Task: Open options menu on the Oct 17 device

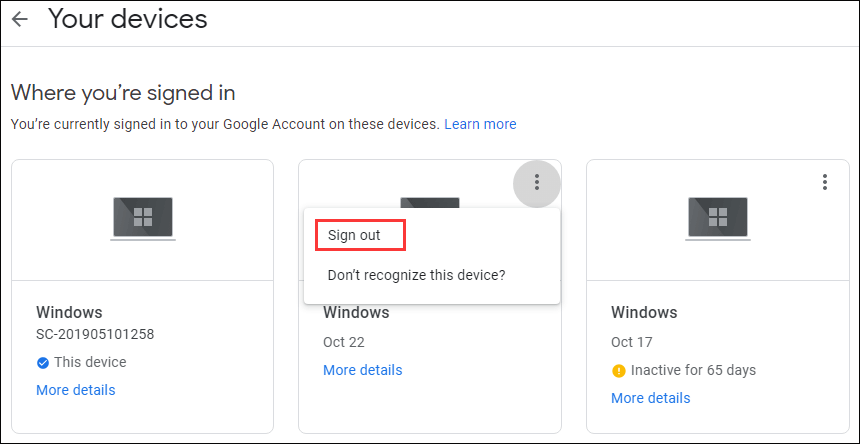Action: 825,182
